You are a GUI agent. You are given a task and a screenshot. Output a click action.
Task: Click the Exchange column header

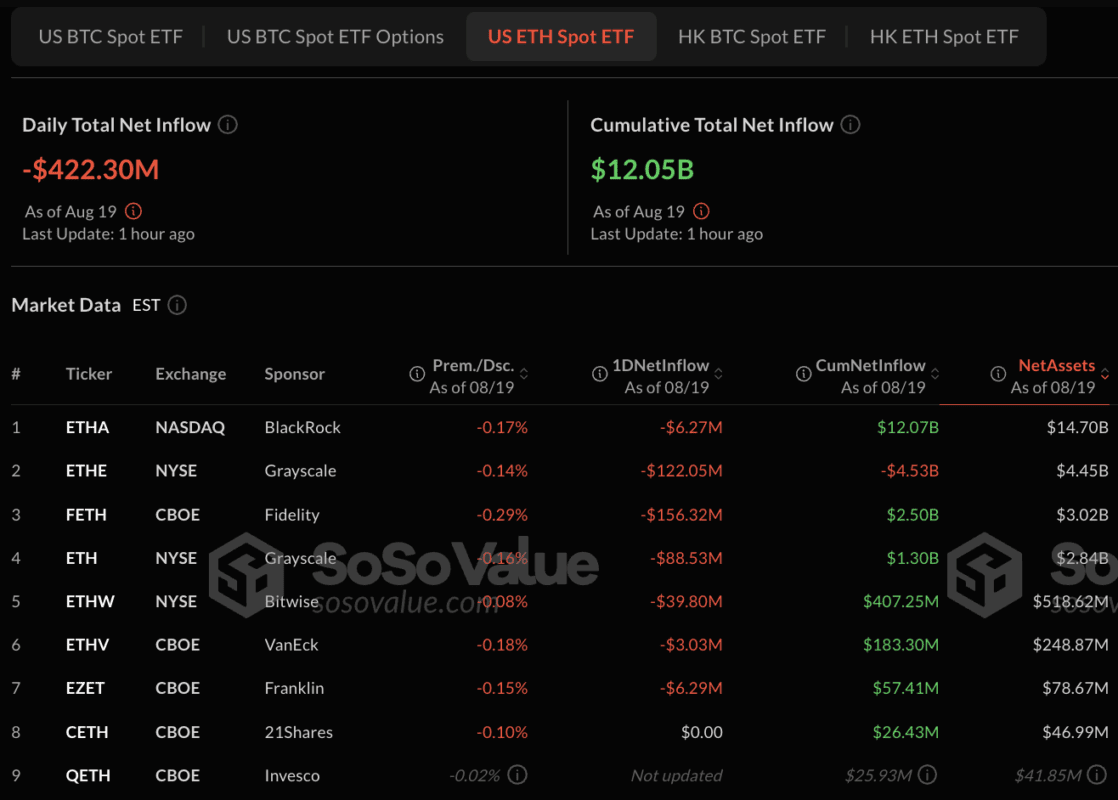coord(191,374)
